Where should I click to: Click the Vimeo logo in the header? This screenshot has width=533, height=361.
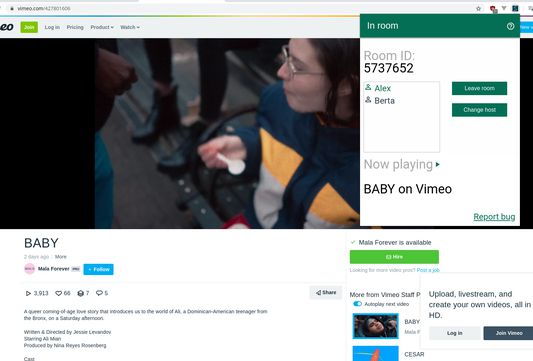point(7,27)
